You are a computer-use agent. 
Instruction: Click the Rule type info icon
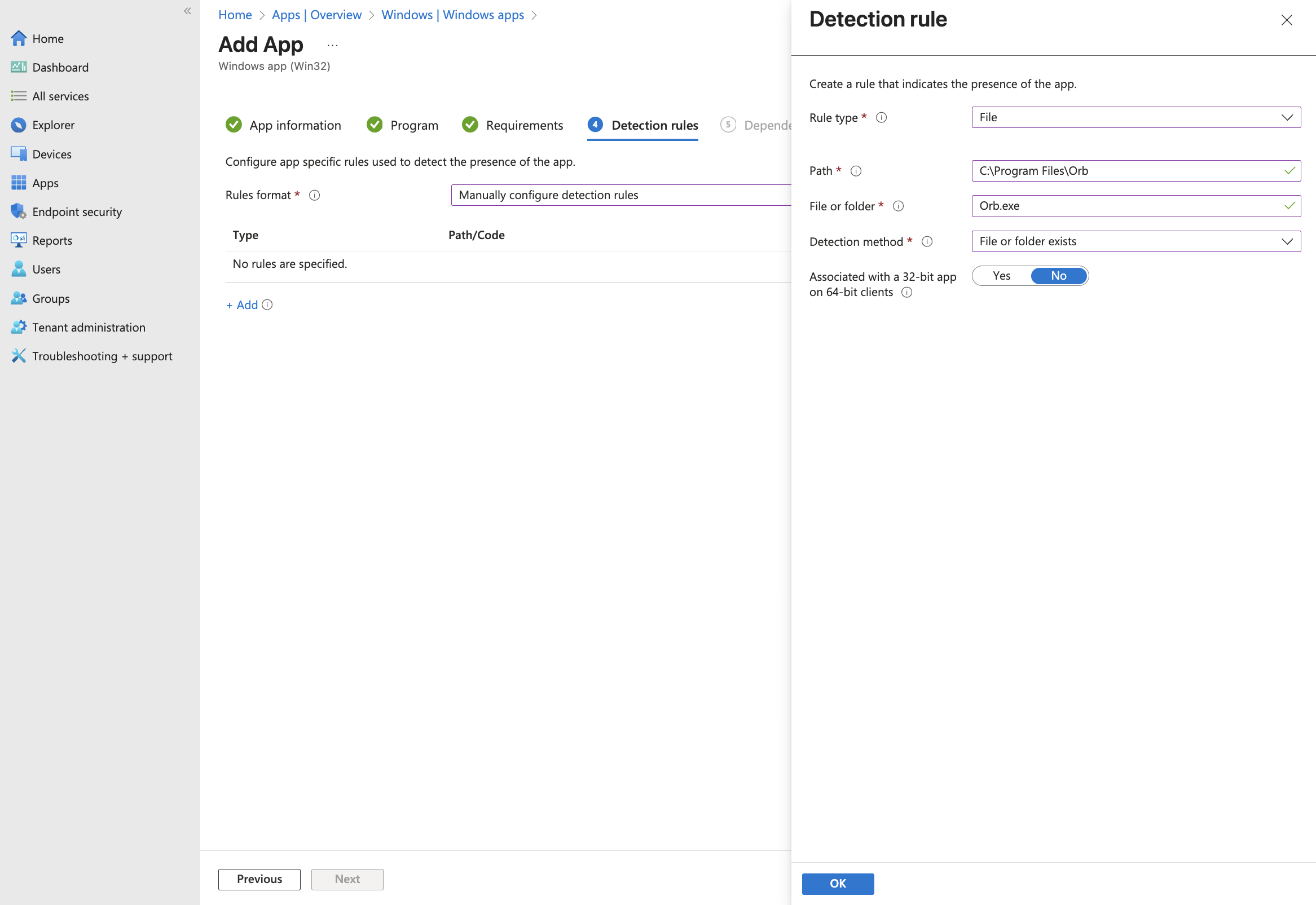pos(881,117)
